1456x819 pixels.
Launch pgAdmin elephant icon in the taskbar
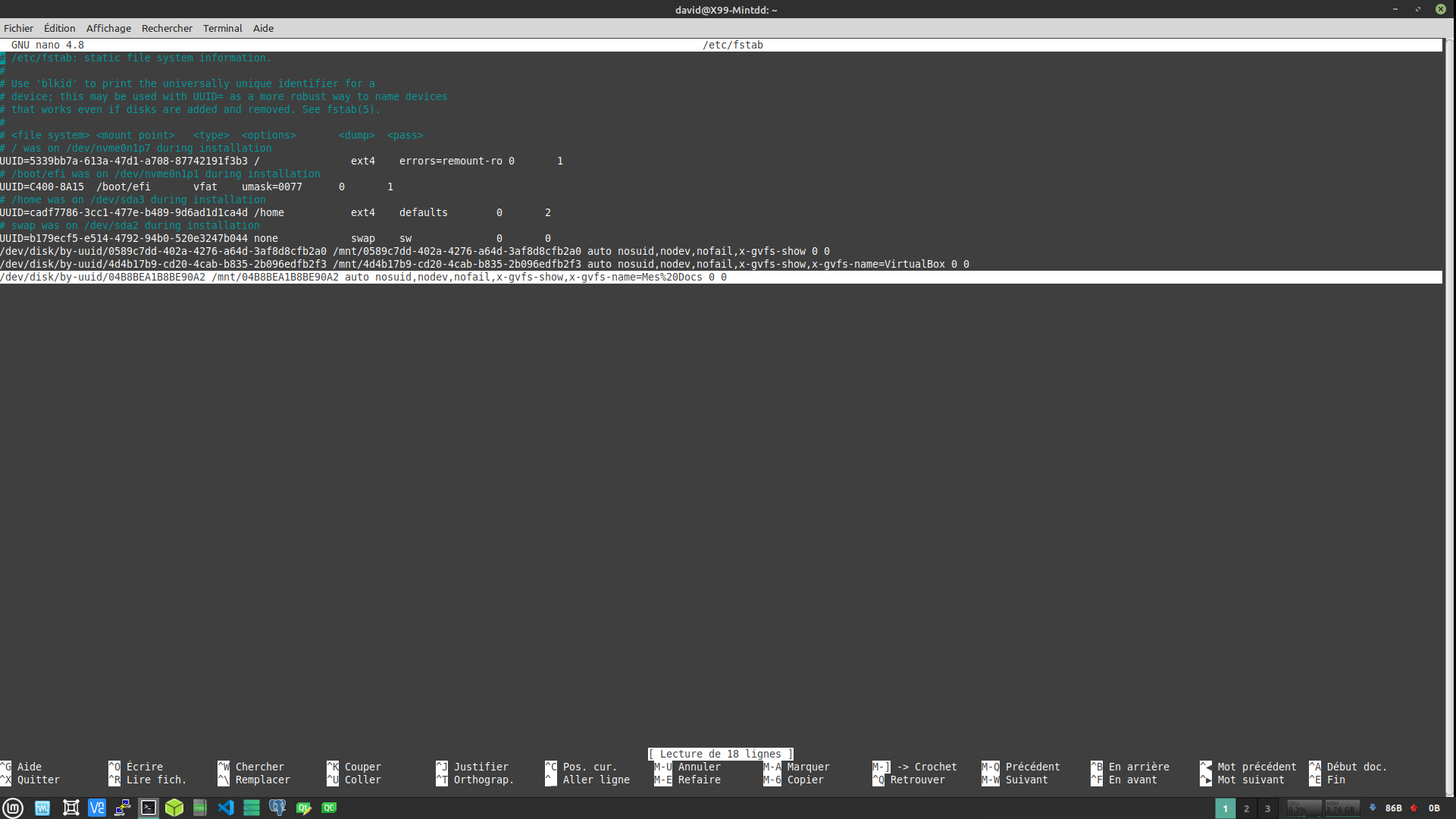[x=277, y=808]
